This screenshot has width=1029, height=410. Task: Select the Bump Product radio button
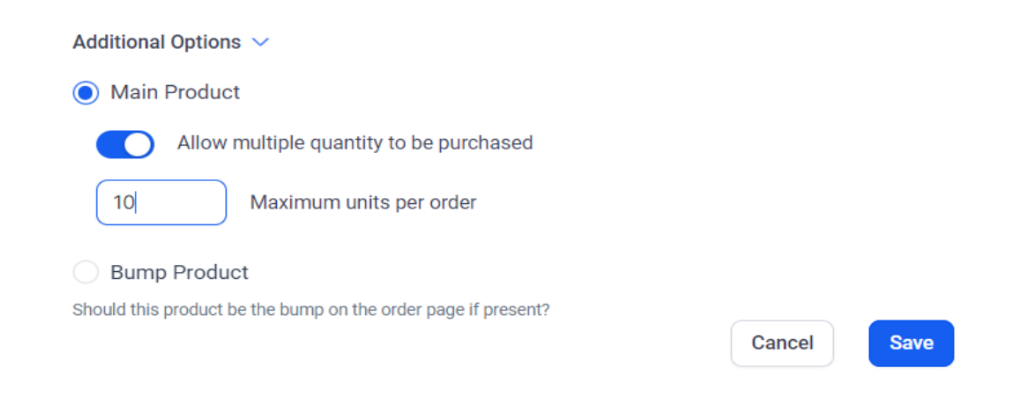click(x=86, y=272)
